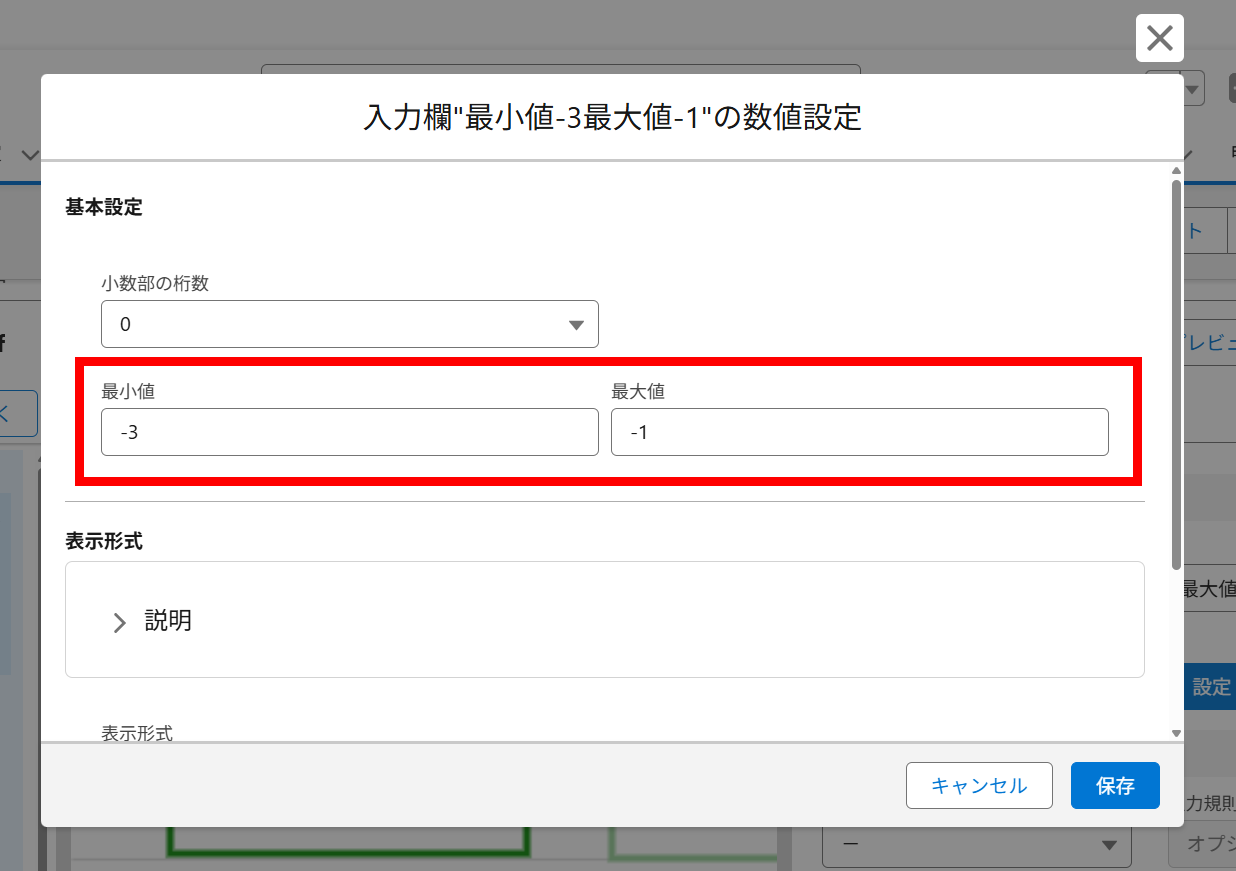Open the dash dropdown's arrow at bottom right

tap(1110, 845)
